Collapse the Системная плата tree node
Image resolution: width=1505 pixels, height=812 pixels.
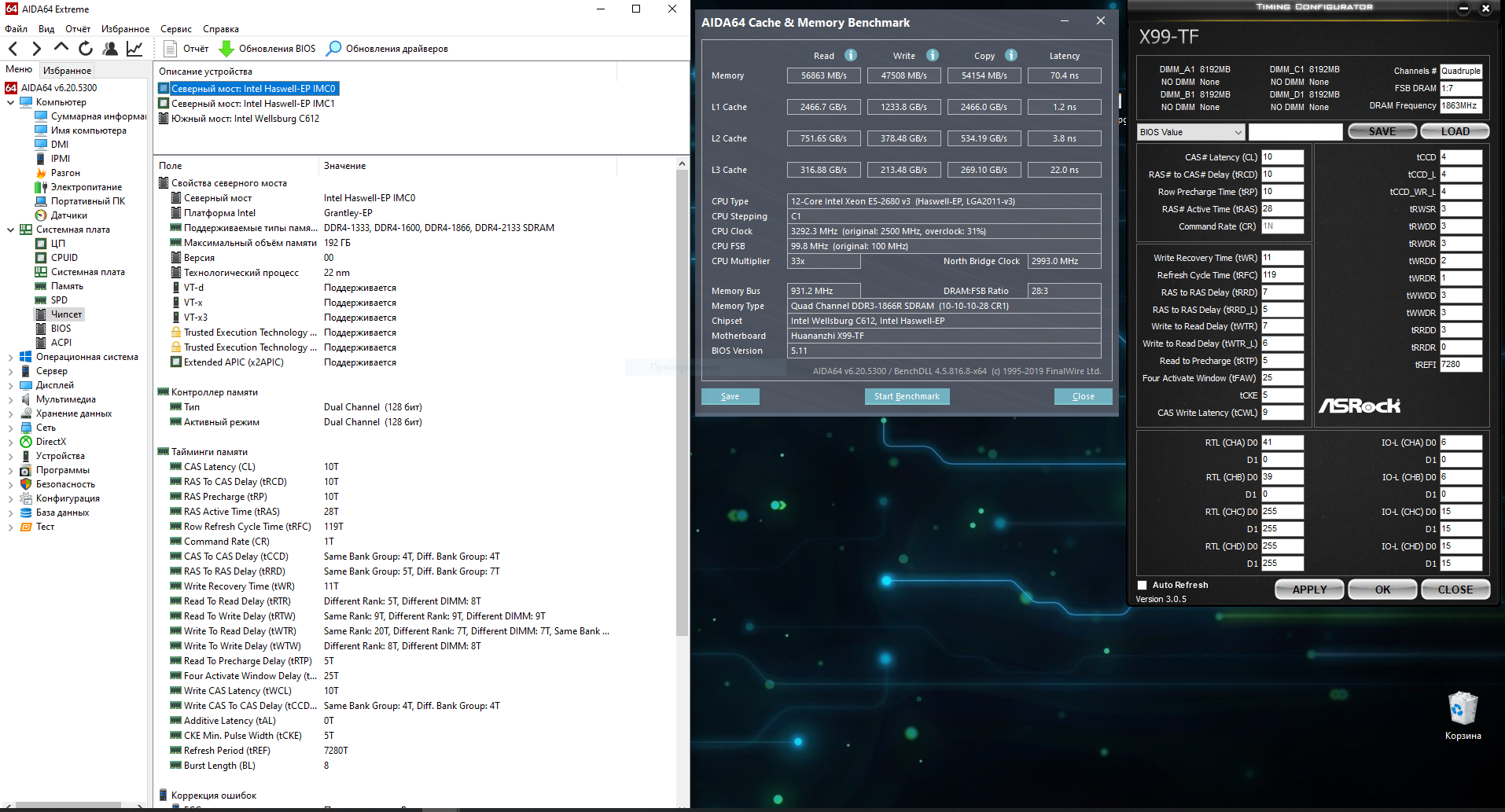click(10, 230)
